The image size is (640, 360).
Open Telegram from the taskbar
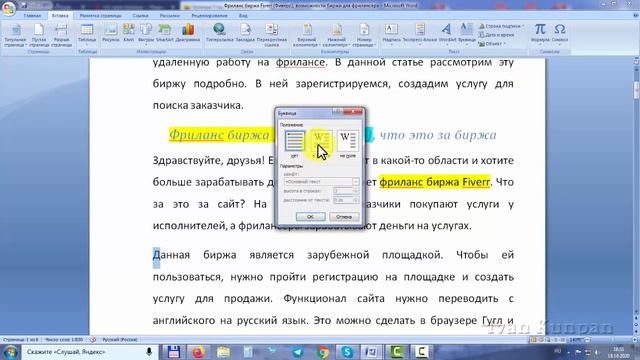tap(298, 352)
